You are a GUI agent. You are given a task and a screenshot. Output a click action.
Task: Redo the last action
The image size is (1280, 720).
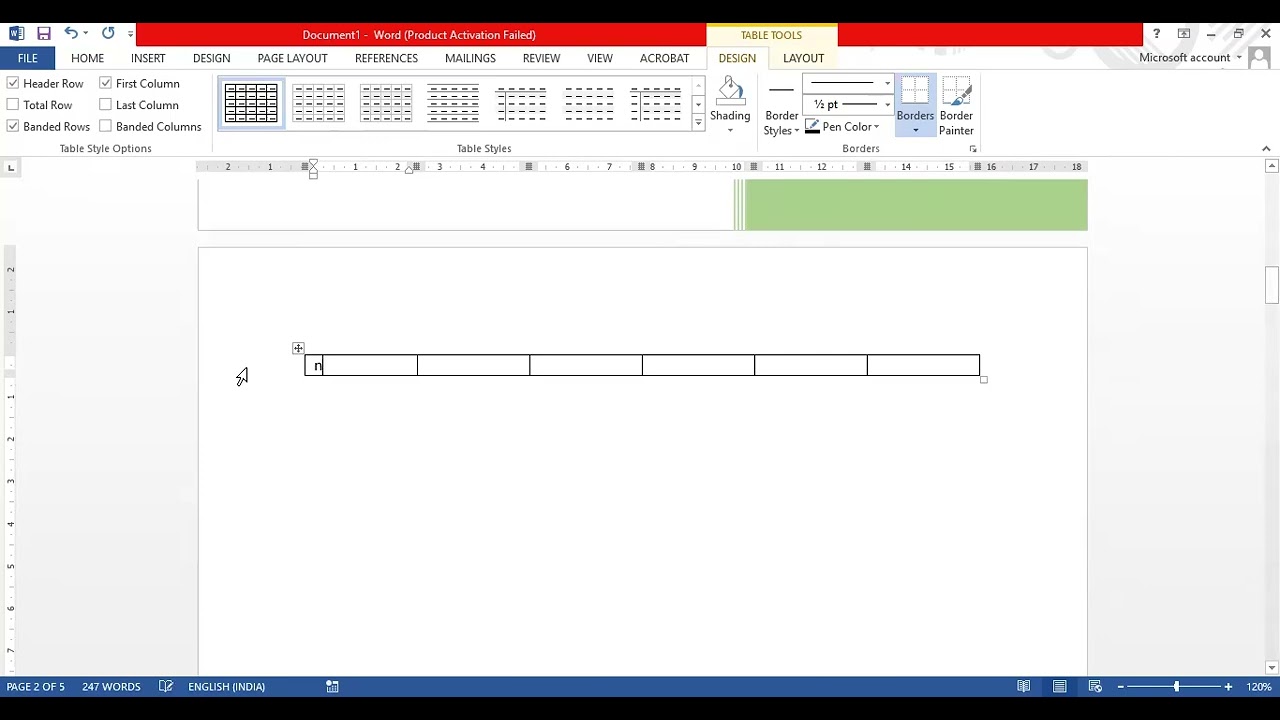coord(108,34)
